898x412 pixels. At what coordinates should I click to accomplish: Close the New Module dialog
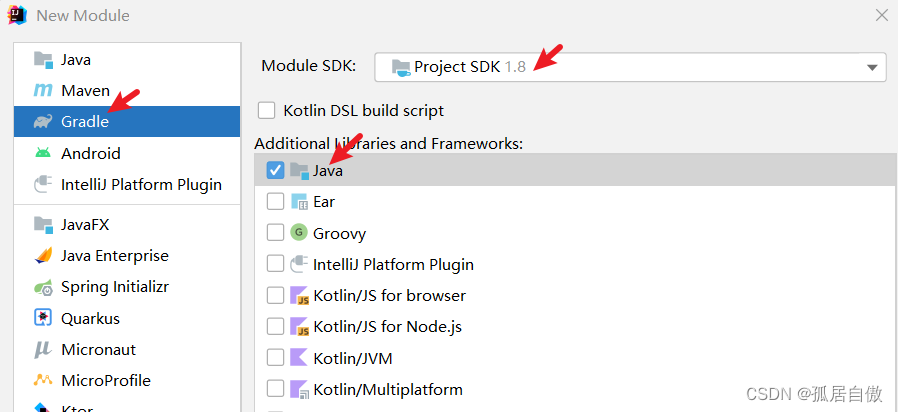[x=882, y=15]
